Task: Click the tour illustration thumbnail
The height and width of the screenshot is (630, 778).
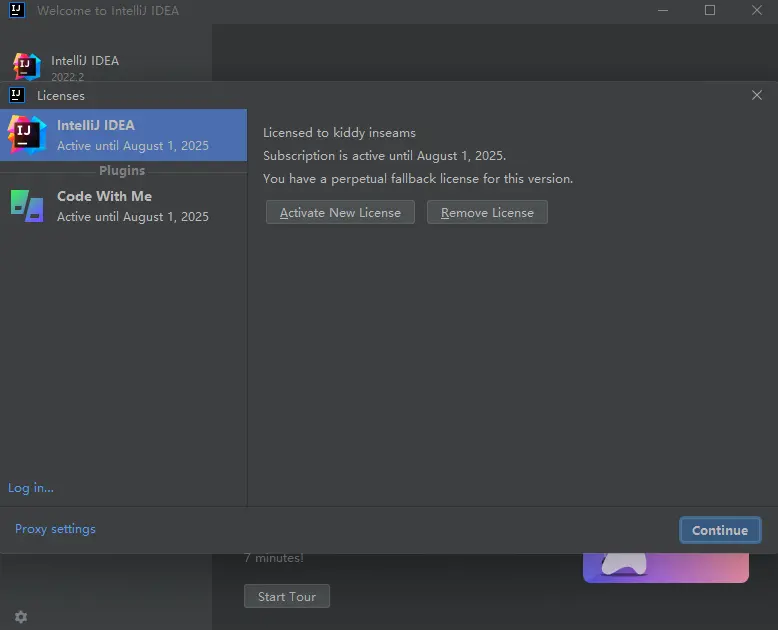Action: (666, 568)
